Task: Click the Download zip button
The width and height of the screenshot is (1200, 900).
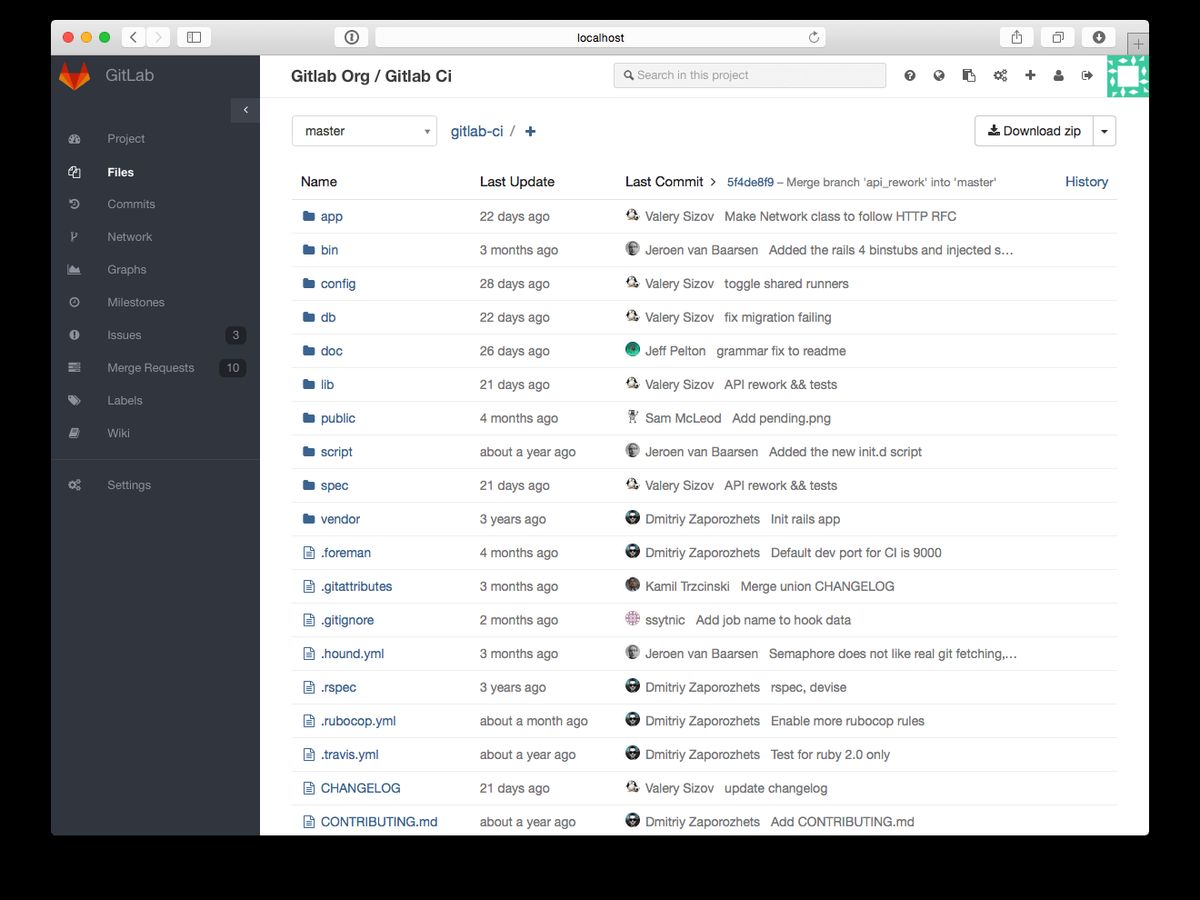Action: (x=1034, y=131)
